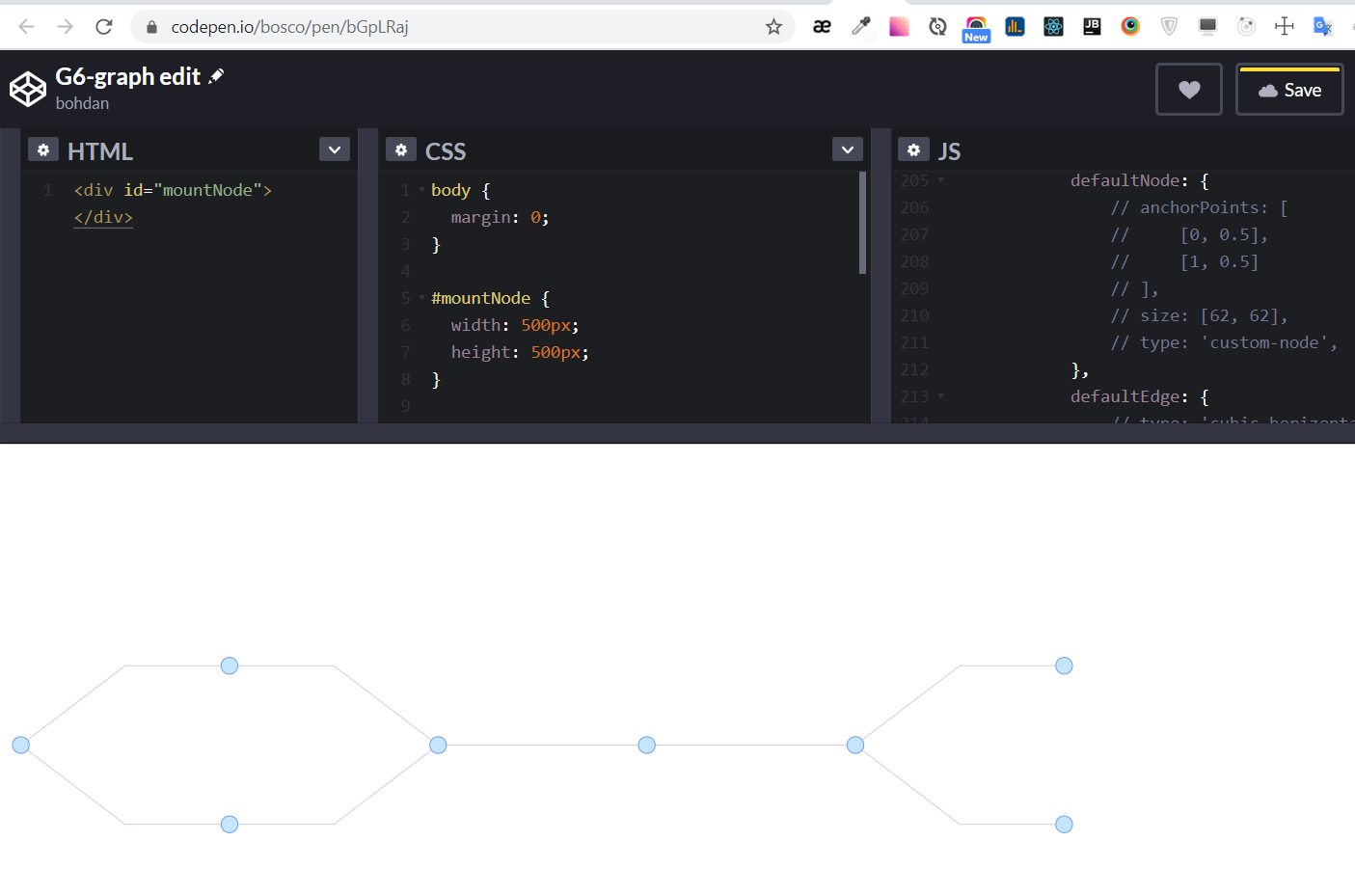Open the CSS panel settings gear
This screenshot has height=896, width=1355.
pos(401,149)
